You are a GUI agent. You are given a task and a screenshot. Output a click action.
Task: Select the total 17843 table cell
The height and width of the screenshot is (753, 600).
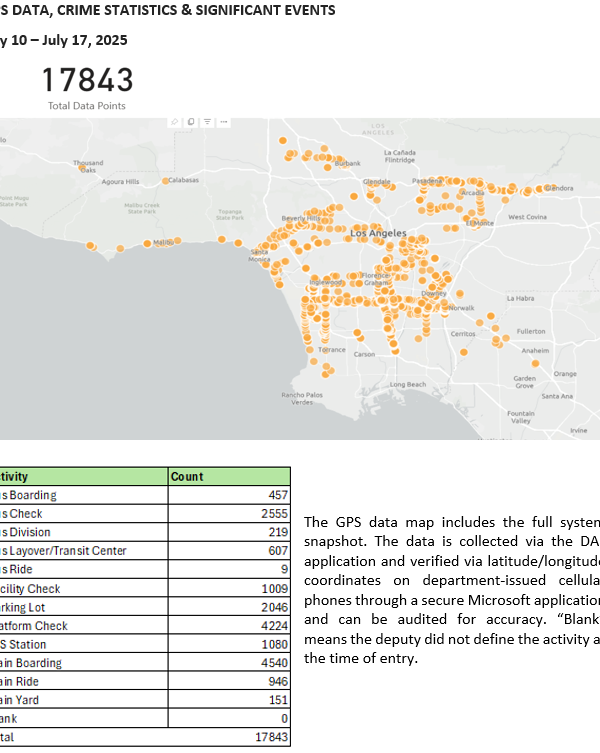270,737
